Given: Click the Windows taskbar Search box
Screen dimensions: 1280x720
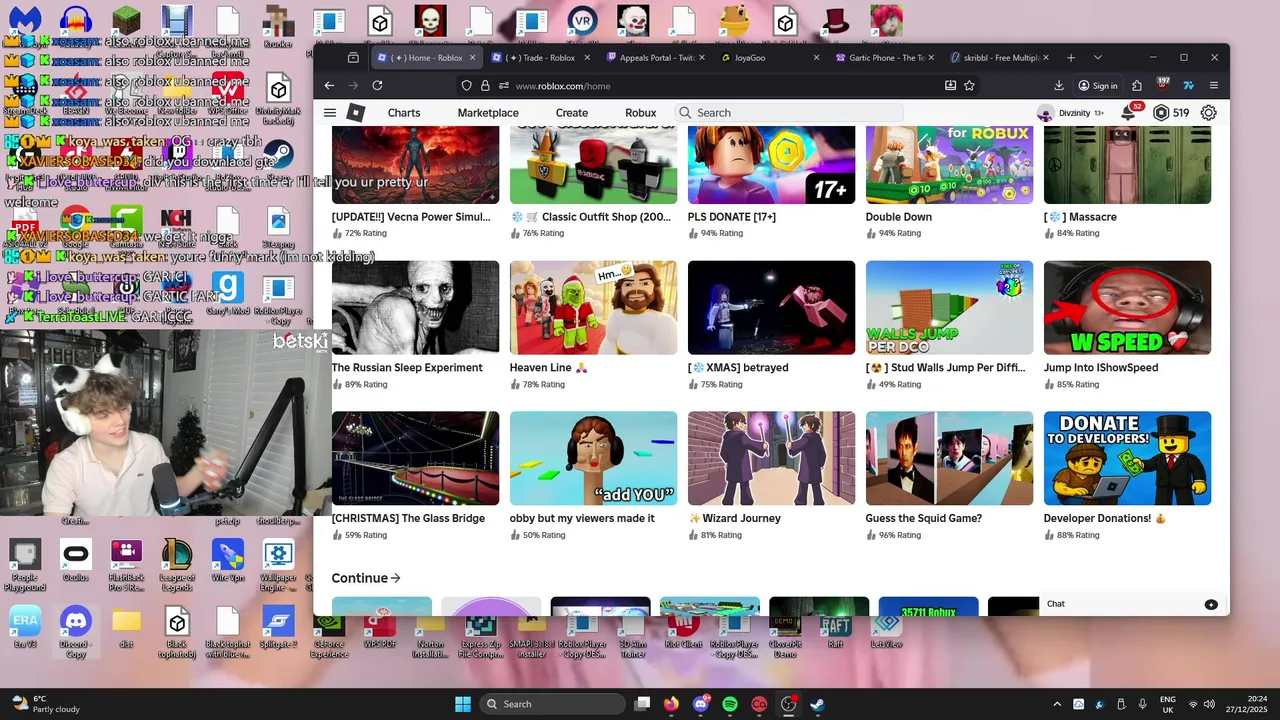Looking at the screenshot, I should tap(552, 704).
